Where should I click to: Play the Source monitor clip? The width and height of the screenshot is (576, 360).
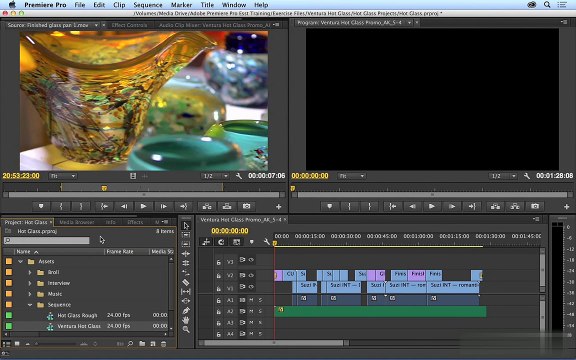143,206
